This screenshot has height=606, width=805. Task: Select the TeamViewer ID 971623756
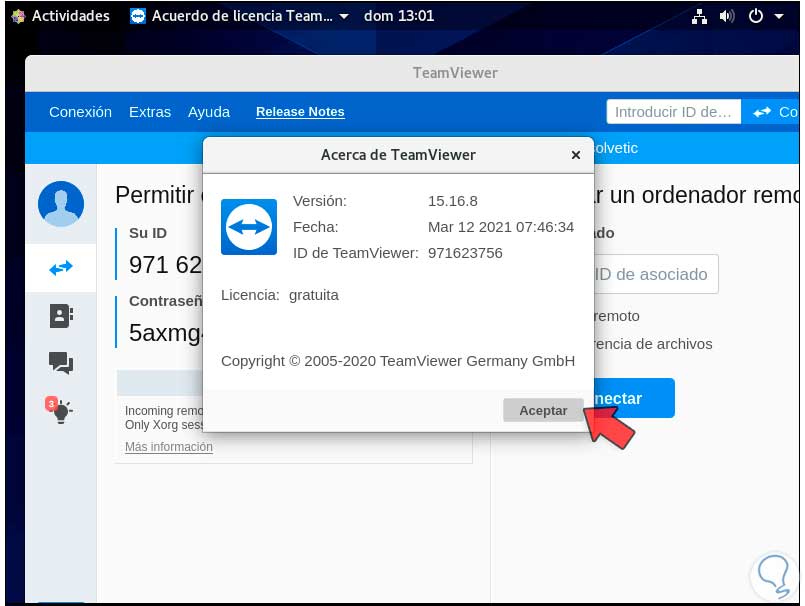465,253
